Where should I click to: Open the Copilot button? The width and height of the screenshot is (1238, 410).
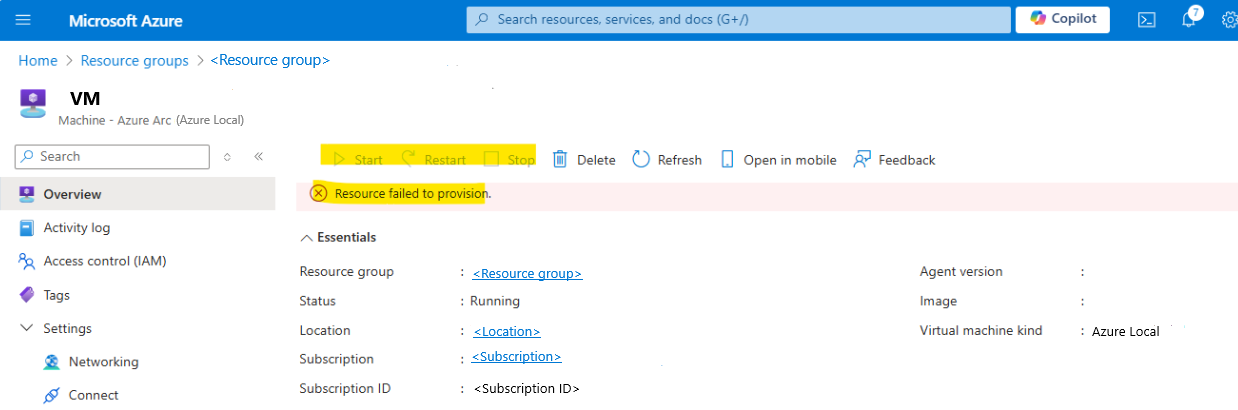[x=1062, y=19]
